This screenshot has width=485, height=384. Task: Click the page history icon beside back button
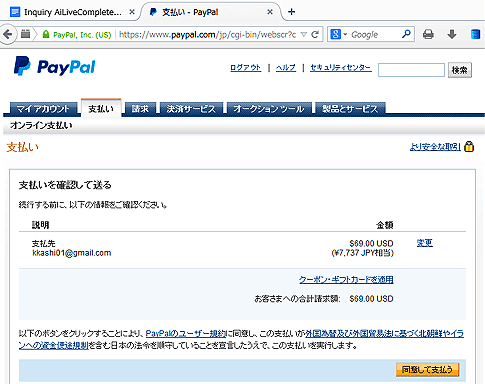(26, 34)
